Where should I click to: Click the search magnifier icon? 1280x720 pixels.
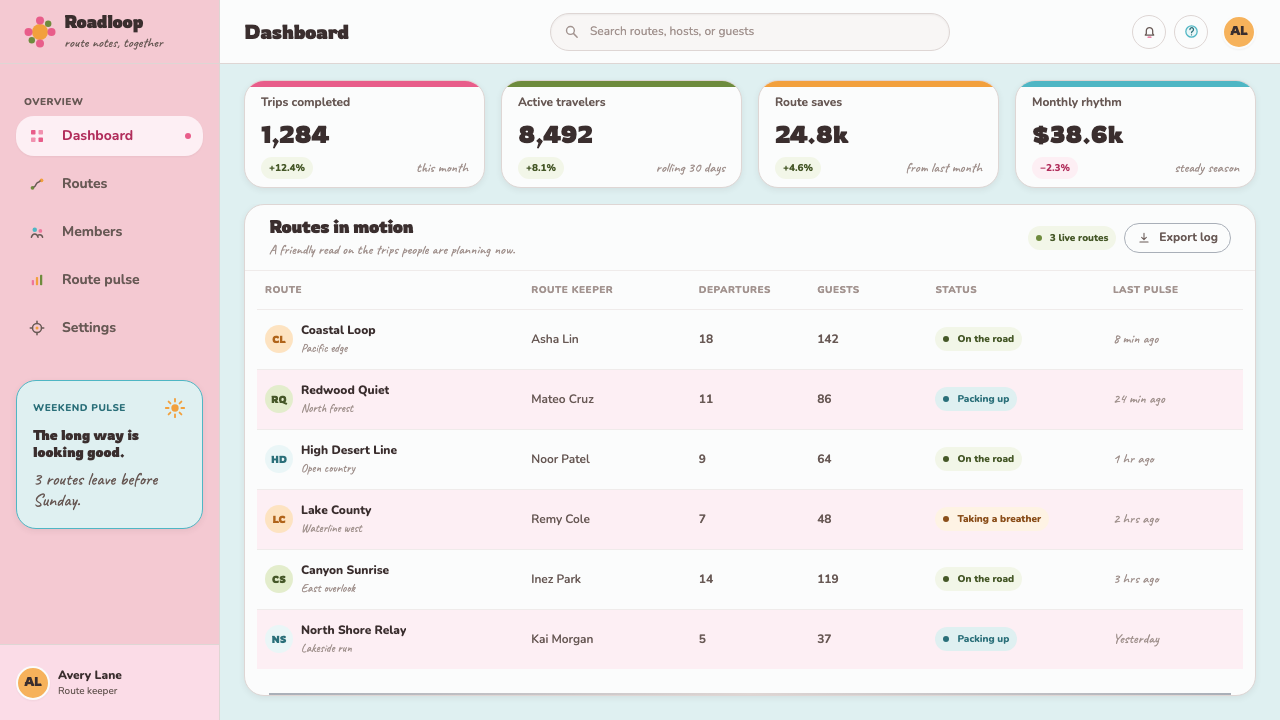[x=572, y=32]
